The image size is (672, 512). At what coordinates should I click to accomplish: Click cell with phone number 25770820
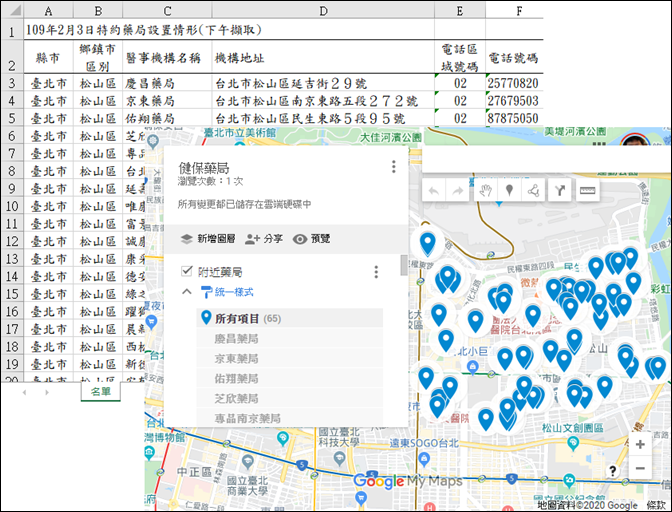tap(514, 83)
